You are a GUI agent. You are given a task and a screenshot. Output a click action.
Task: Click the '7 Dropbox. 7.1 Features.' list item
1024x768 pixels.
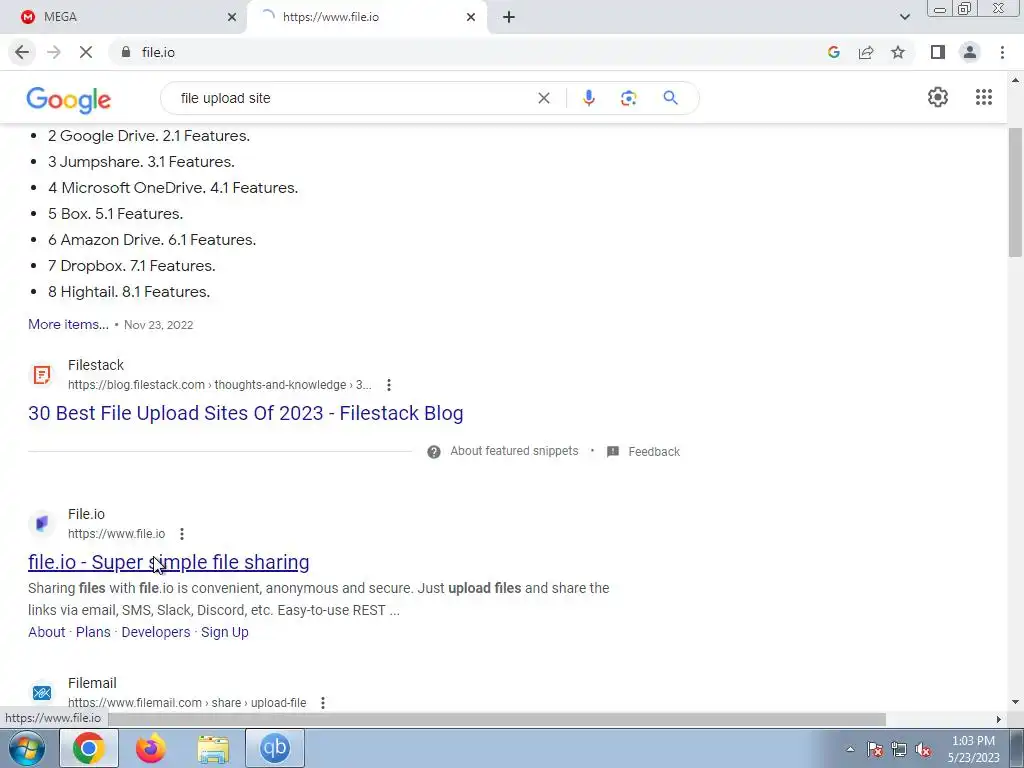coord(131,266)
